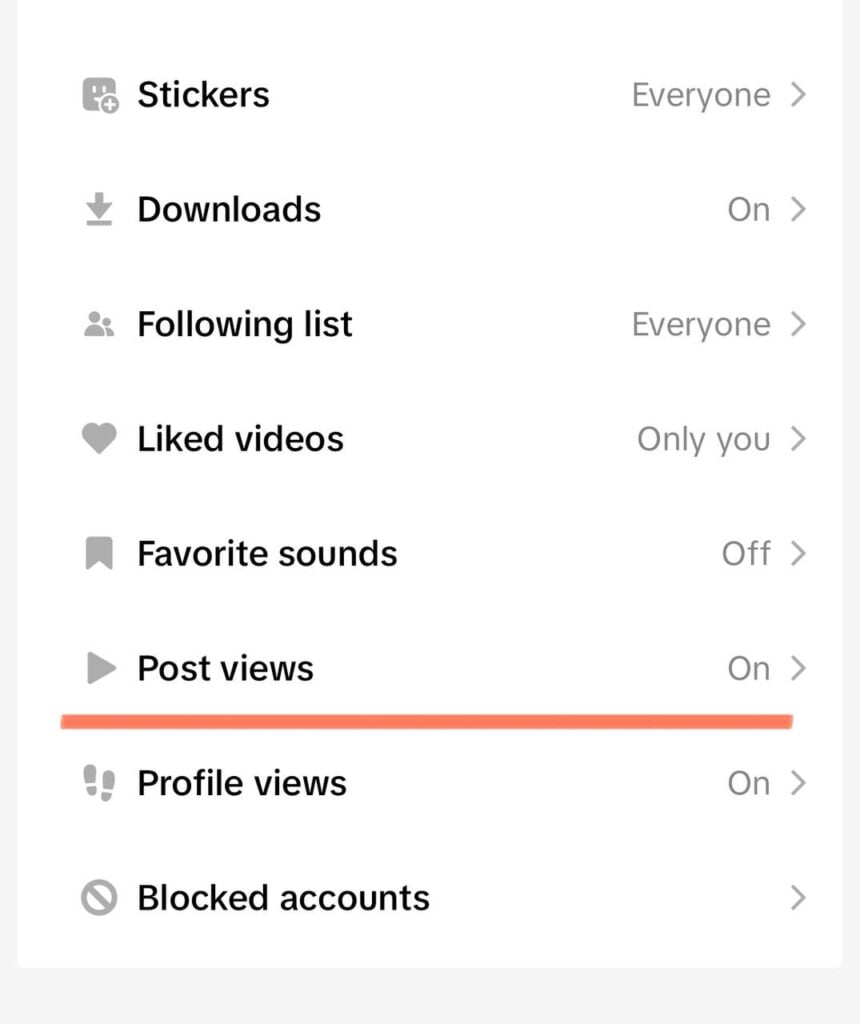
Task: Expand the Stickers chevron arrow
Action: point(797,95)
